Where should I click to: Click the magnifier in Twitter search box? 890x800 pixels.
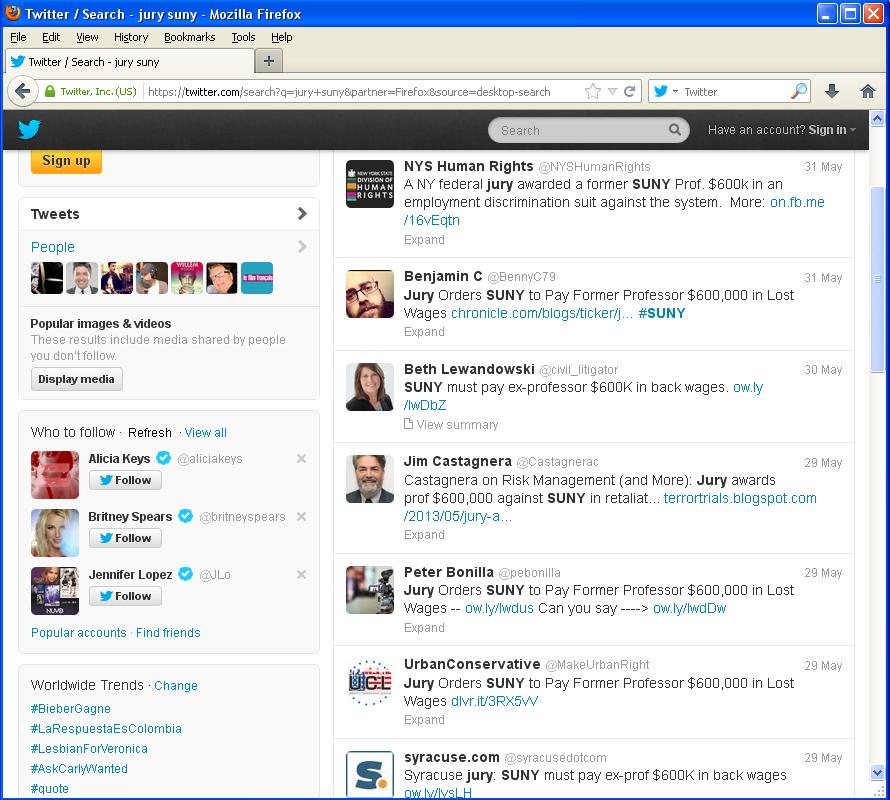pyautogui.click(x=676, y=130)
